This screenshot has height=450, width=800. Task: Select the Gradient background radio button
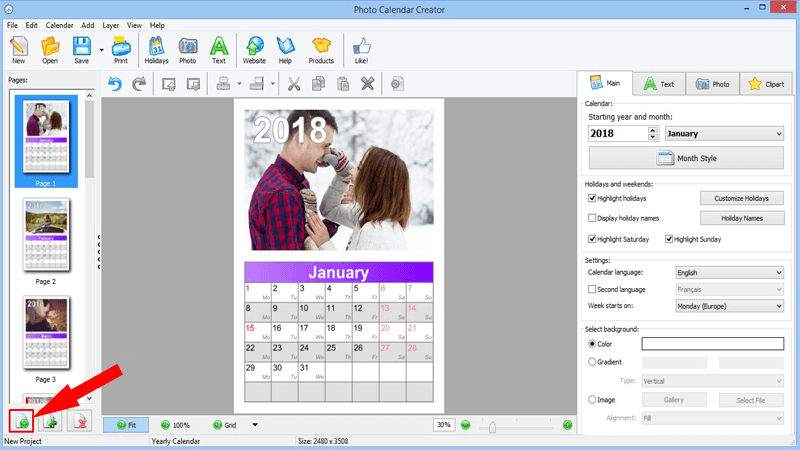592,362
